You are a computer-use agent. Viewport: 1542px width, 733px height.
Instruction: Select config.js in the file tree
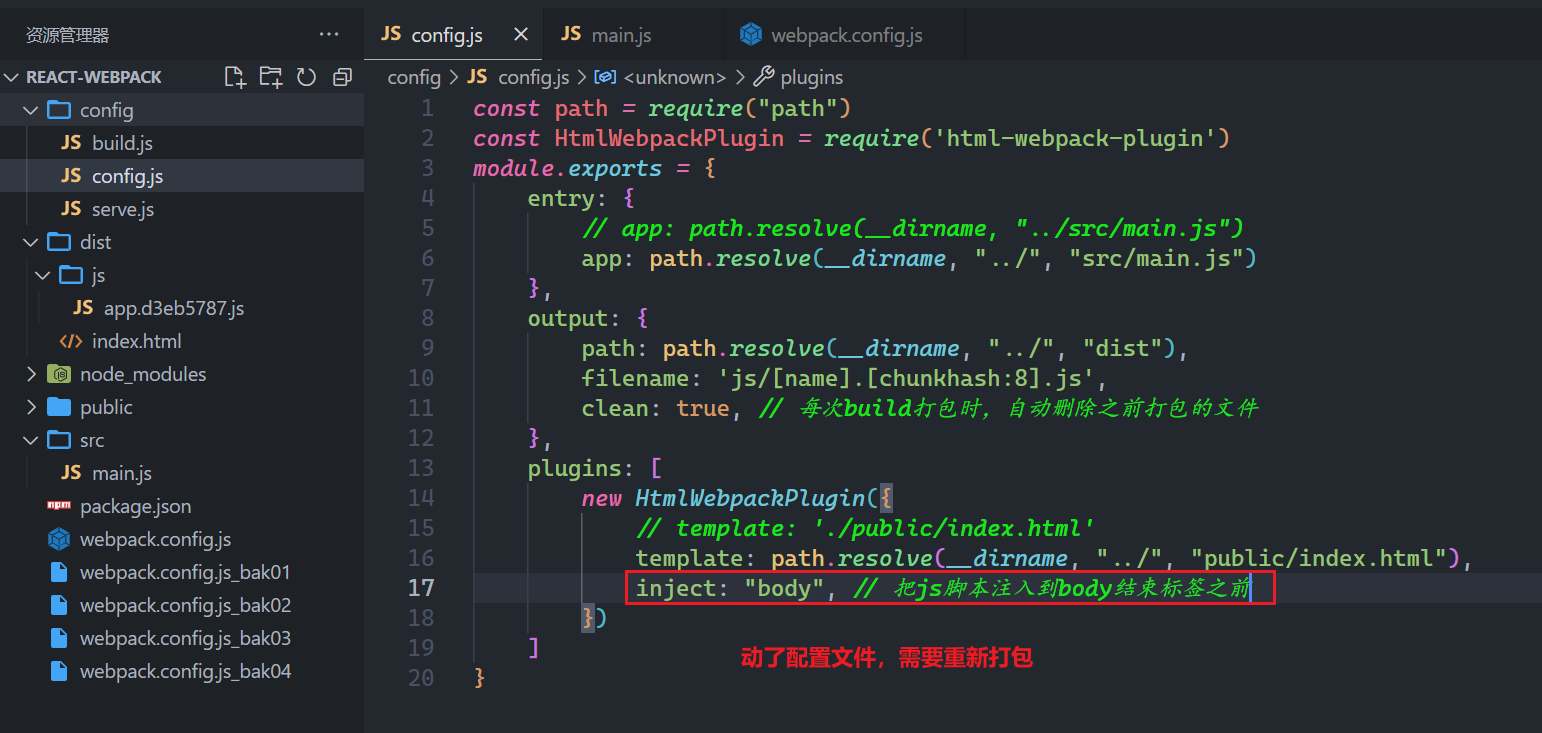coord(182,176)
